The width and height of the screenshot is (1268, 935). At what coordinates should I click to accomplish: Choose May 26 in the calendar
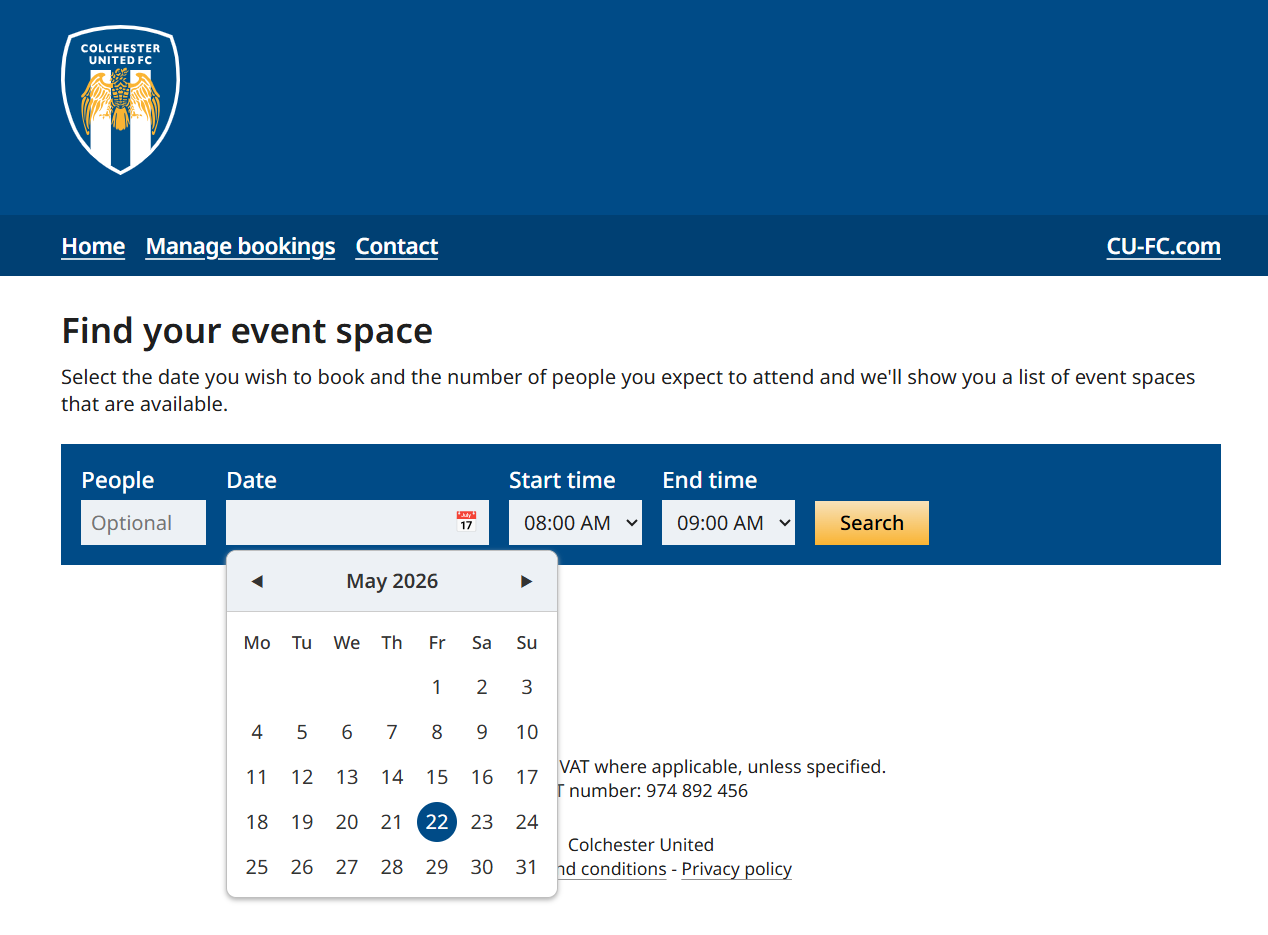[302, 867]
